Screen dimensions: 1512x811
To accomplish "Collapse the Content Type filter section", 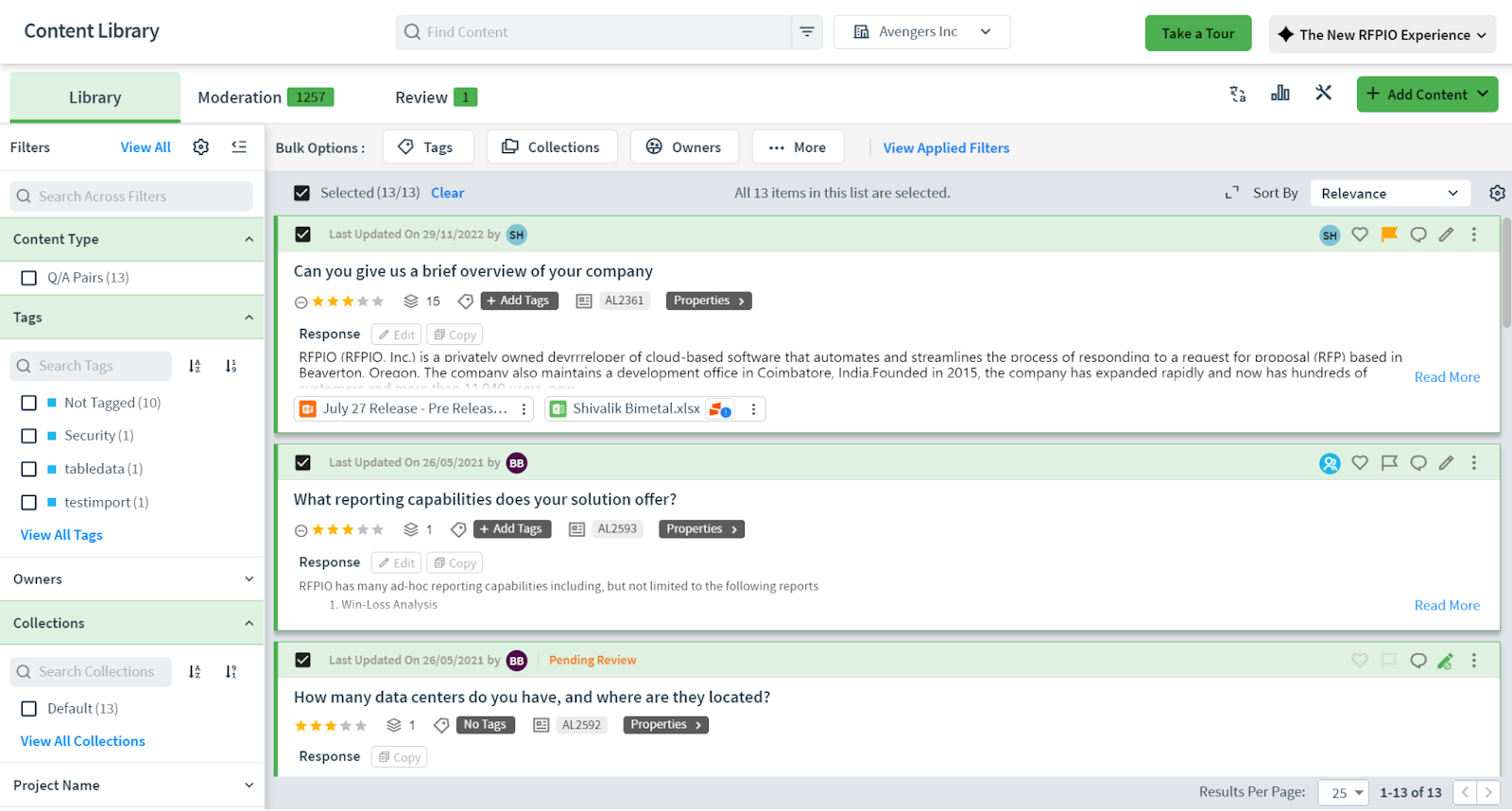I will 249,239.
